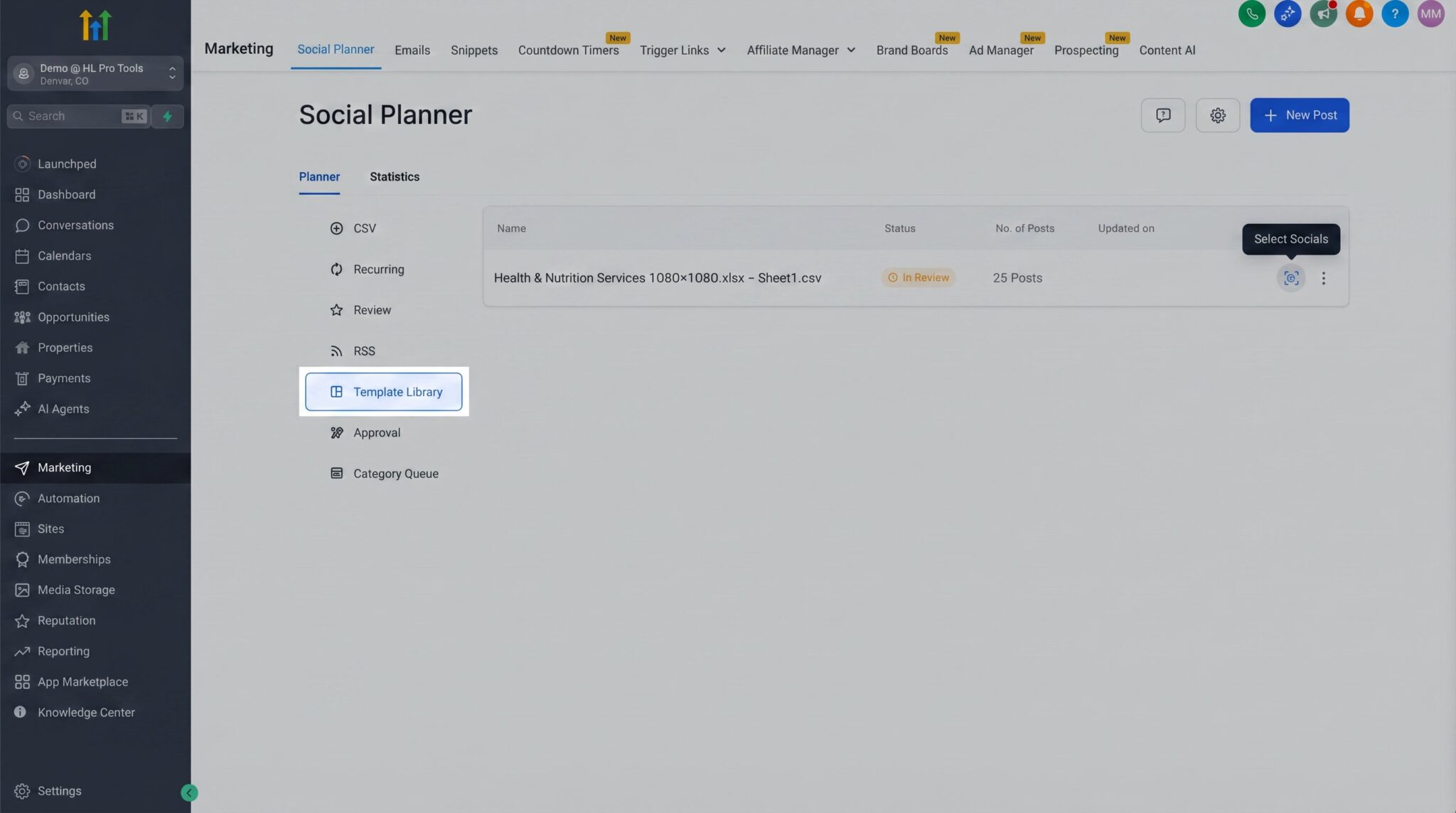
Task: Open the Emails tab in Marketing
Action: pos(412,50)
